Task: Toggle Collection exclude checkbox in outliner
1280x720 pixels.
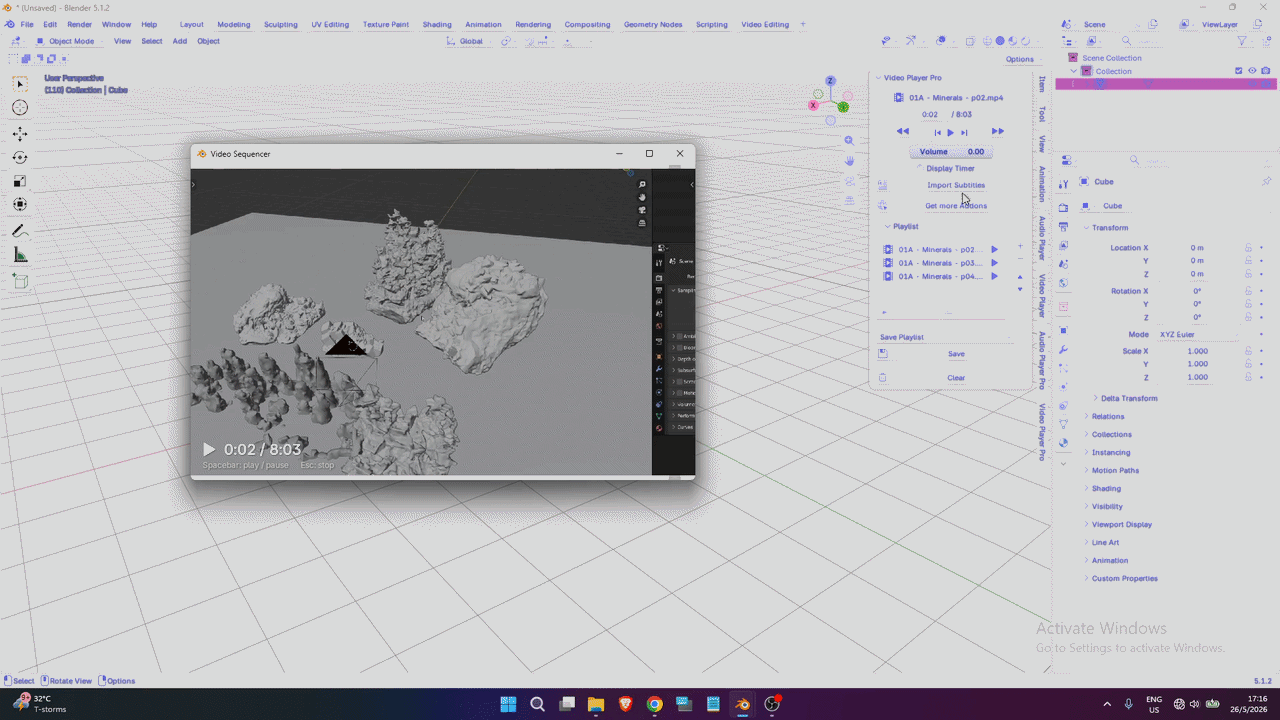Action: pyautogui.click(x=1239, y=71)
